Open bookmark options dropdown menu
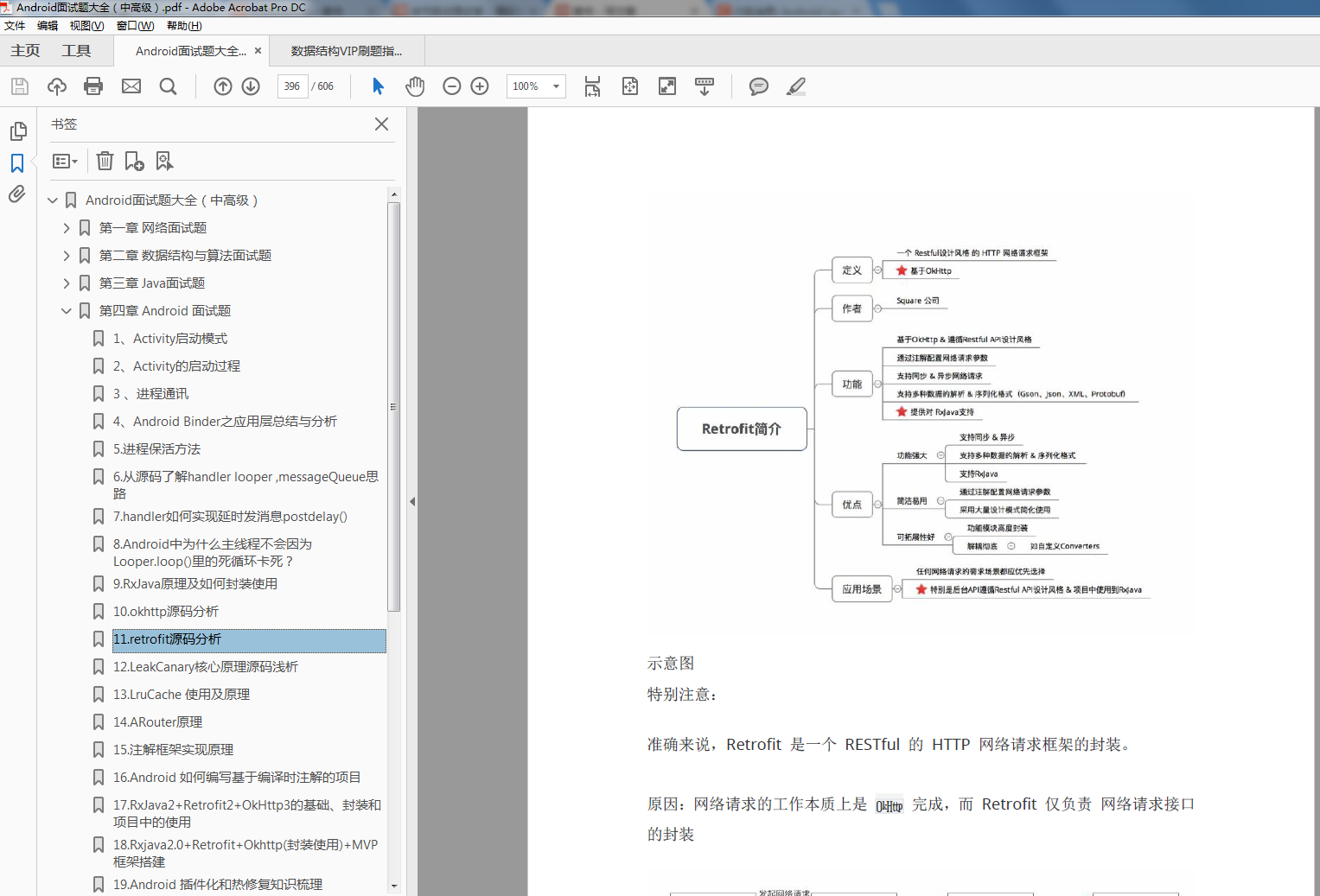Image resolution: width=1320 pixels, height=896 pixels. [x=65, y=162]
